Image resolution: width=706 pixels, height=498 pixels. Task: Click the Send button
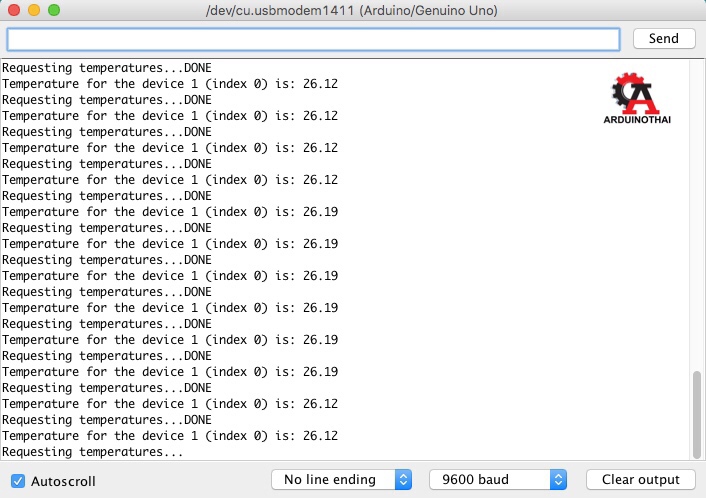[664, 39]
